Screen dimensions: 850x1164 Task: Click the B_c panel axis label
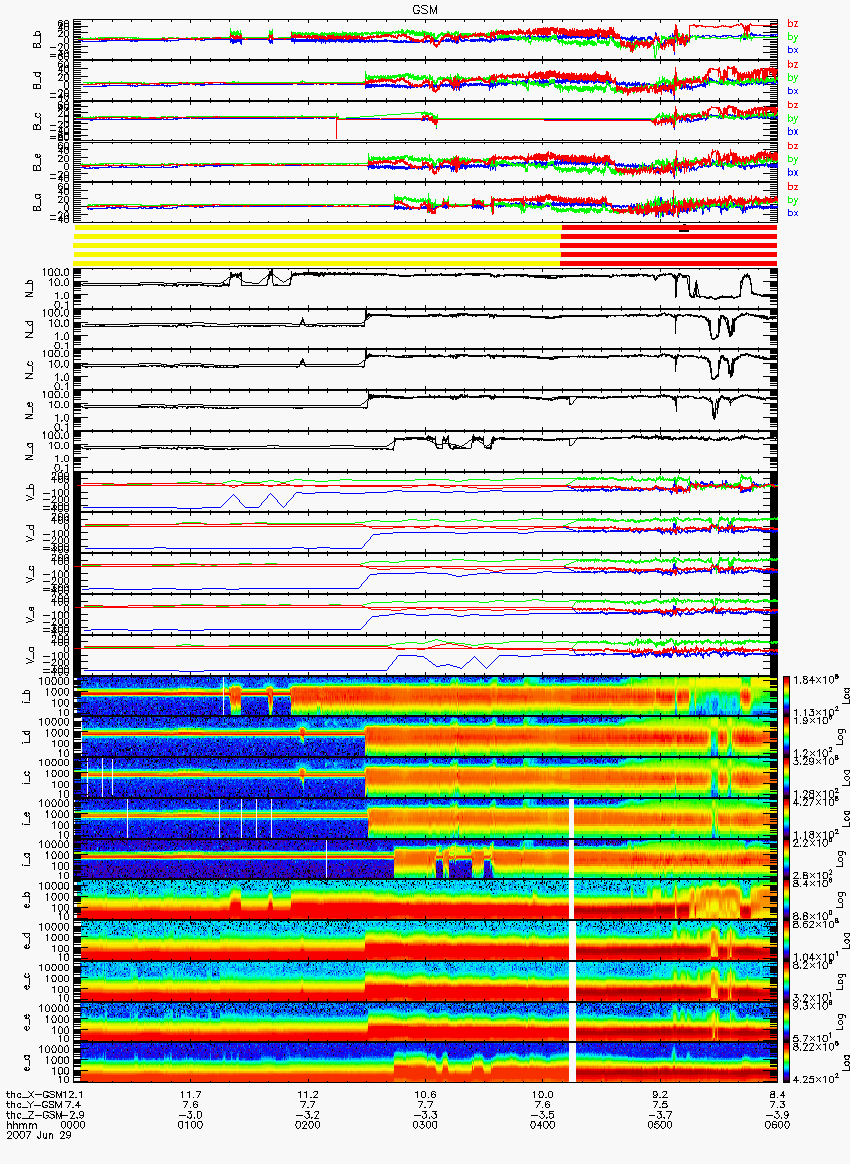36,122
